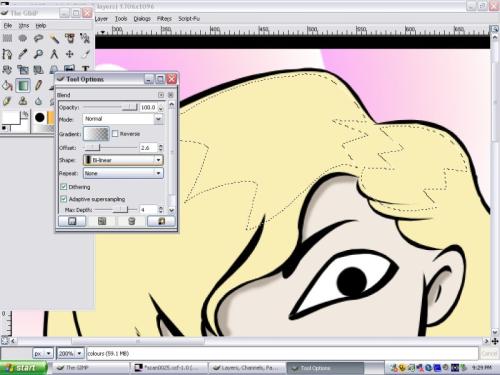The image size is (500, 375).
Task: Select the Move tool
Action: pyautogui.click(x=70, y=54)
